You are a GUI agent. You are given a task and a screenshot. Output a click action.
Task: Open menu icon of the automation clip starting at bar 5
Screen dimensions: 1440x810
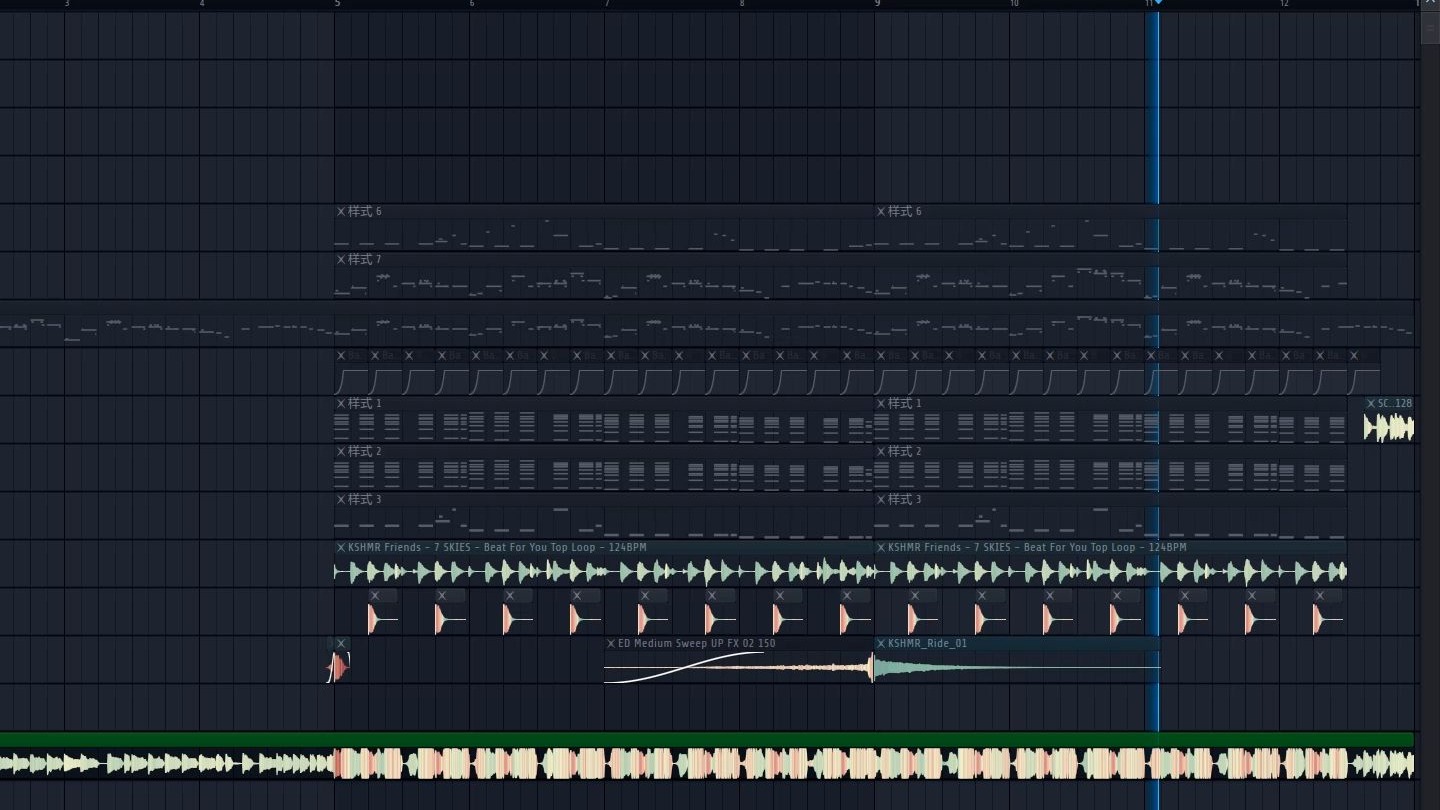coord(341,355)
